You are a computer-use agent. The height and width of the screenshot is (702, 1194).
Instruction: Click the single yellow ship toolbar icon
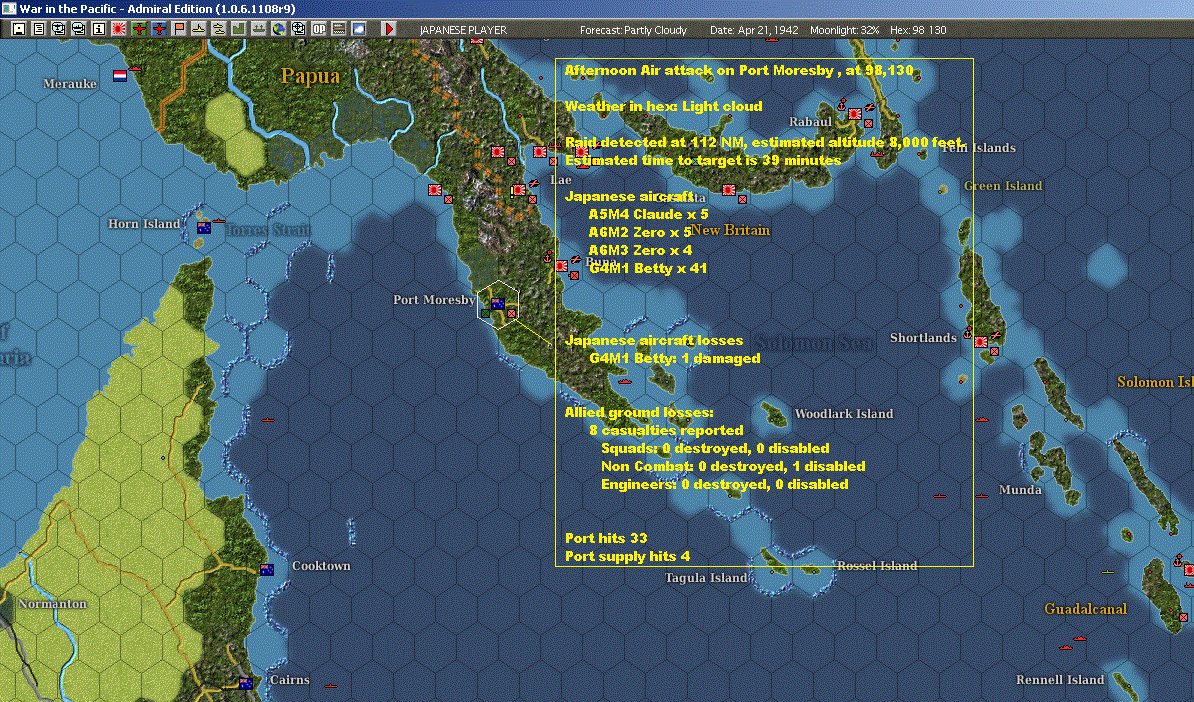199,29
